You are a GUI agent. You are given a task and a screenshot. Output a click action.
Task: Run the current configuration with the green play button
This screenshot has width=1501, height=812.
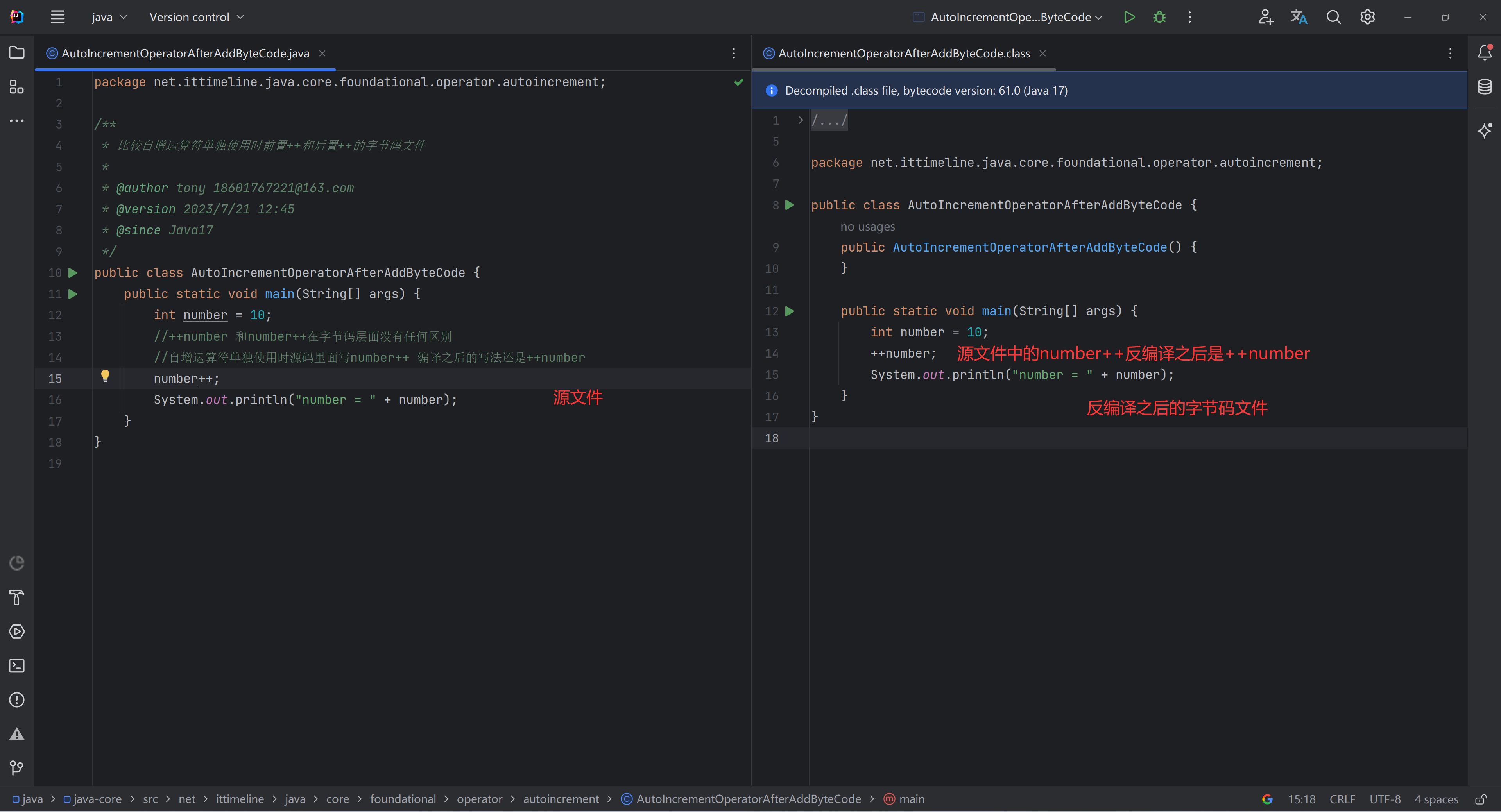[x=1129, y=17]
